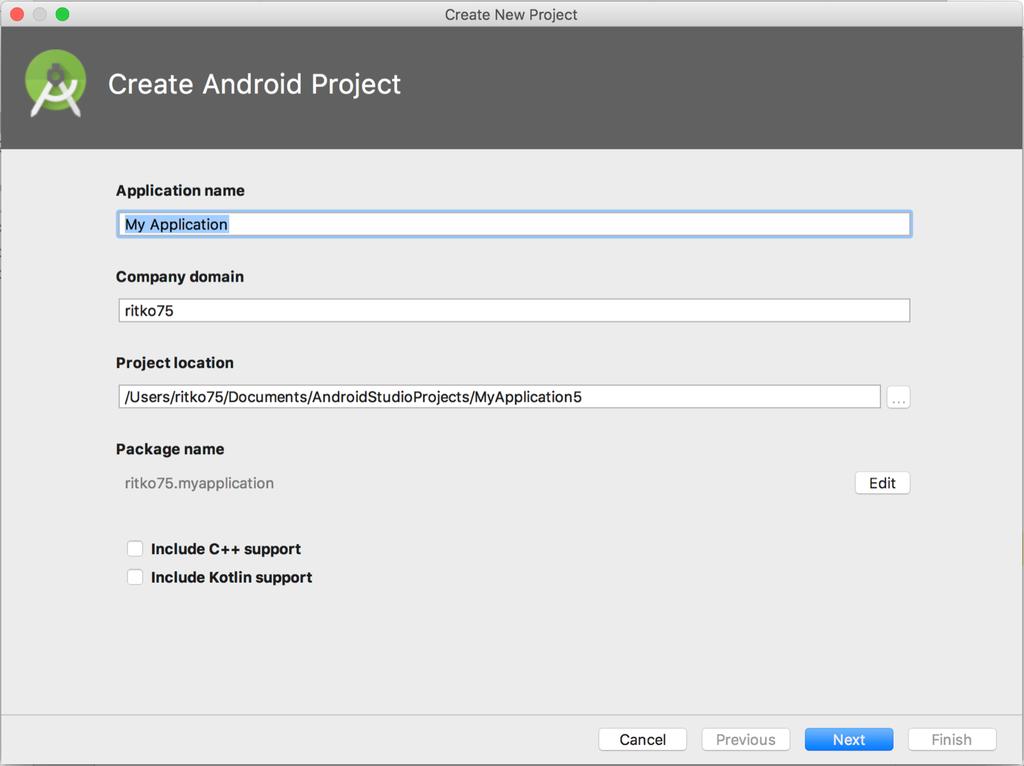Click the Application name input field
Screen dimensions: 1024x766
click(514, 224)
